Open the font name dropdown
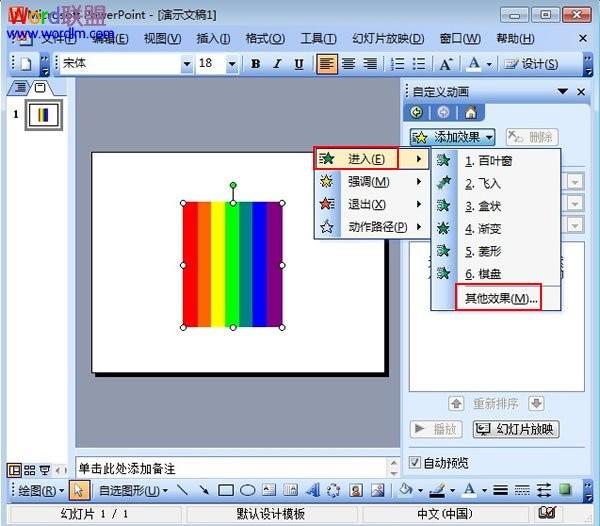The height and width of the screenshot is (526, 600). pyautogui.click(x=187, y=64)
